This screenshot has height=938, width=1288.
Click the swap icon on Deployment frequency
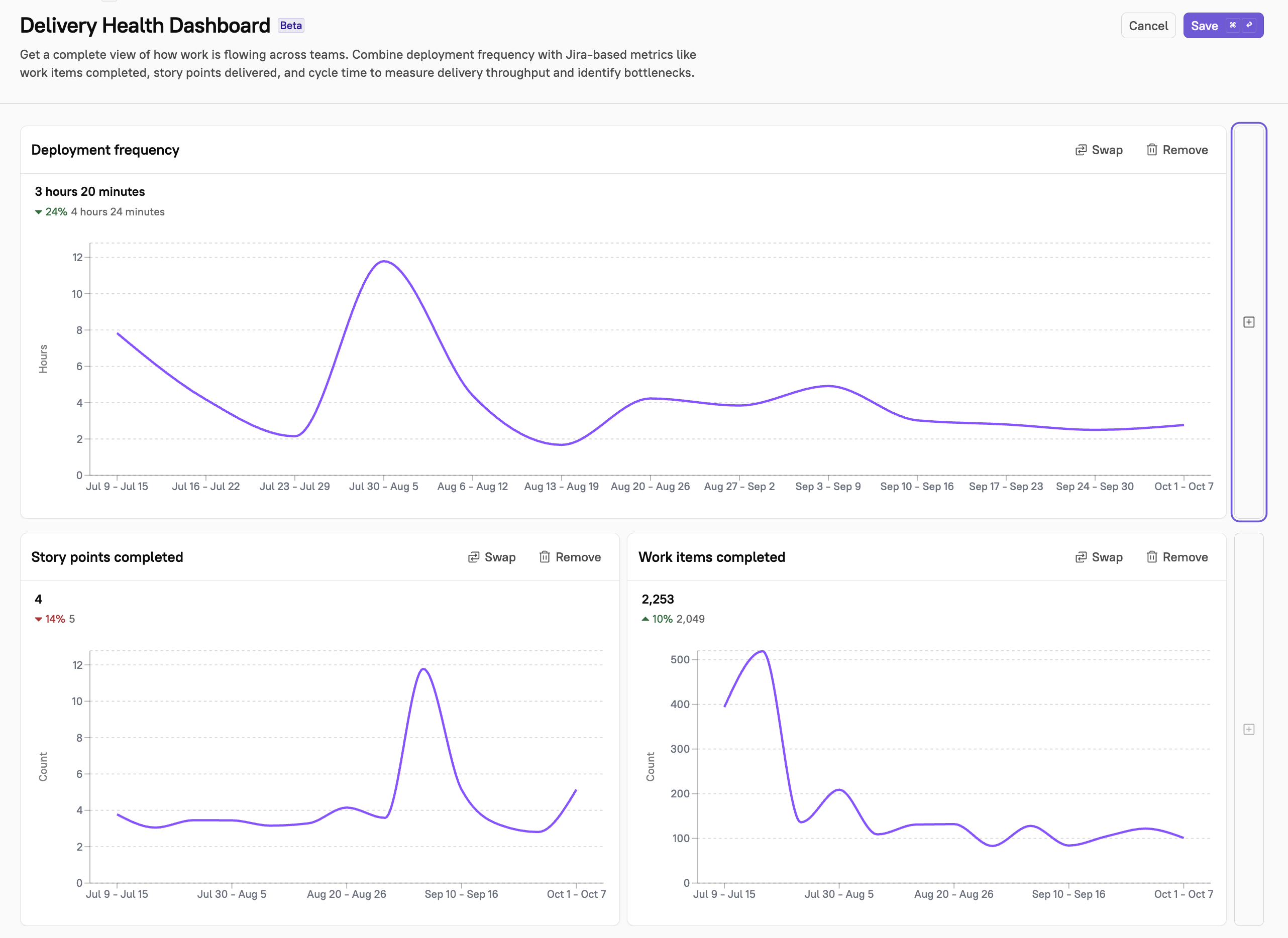(1081, 150)
